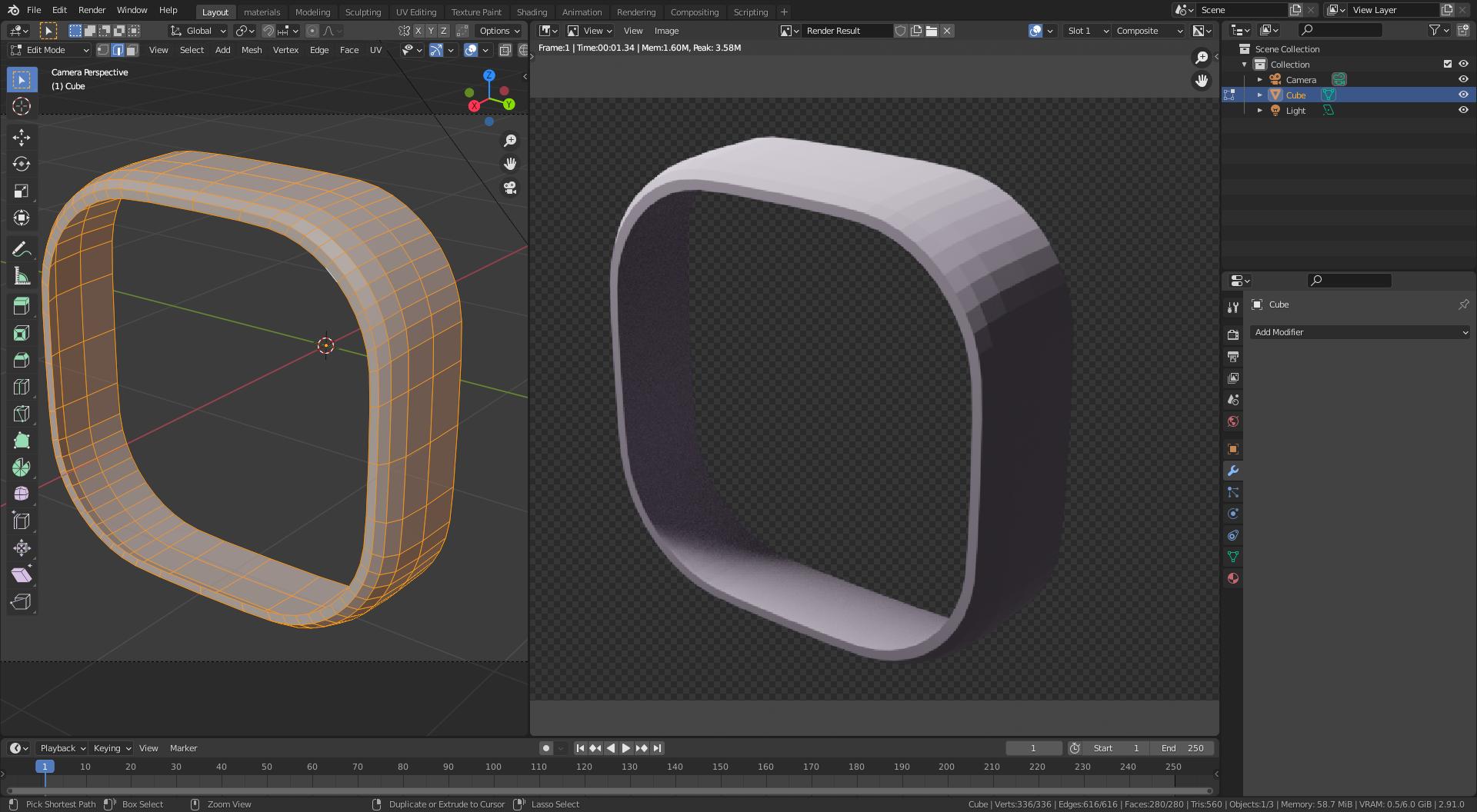Jump to the last frame
The height and width of the screenshot is (812, 1477).
tap(657, 748)
